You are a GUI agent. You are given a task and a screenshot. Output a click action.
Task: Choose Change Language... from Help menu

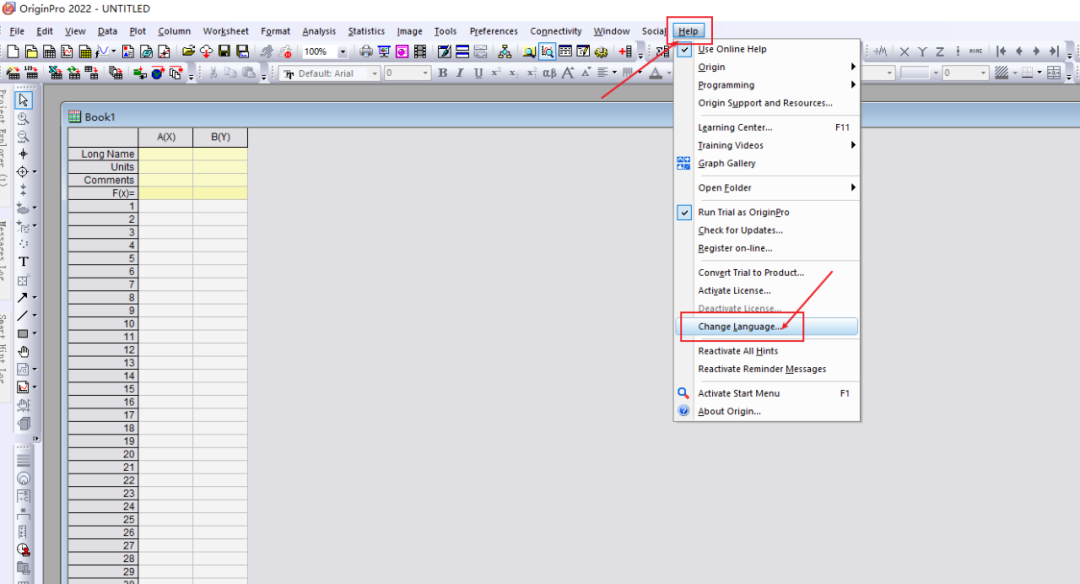pyautogui.click(x=767, y=326)
